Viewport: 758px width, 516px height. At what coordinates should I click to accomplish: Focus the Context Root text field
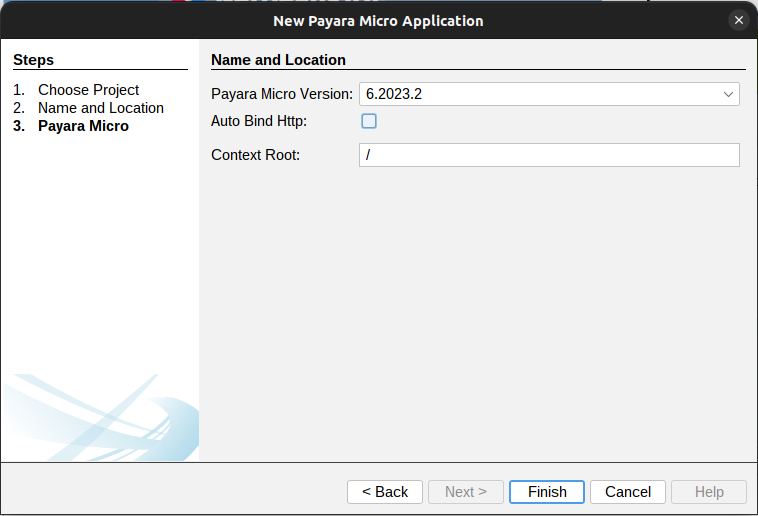(x=548, y=155)
